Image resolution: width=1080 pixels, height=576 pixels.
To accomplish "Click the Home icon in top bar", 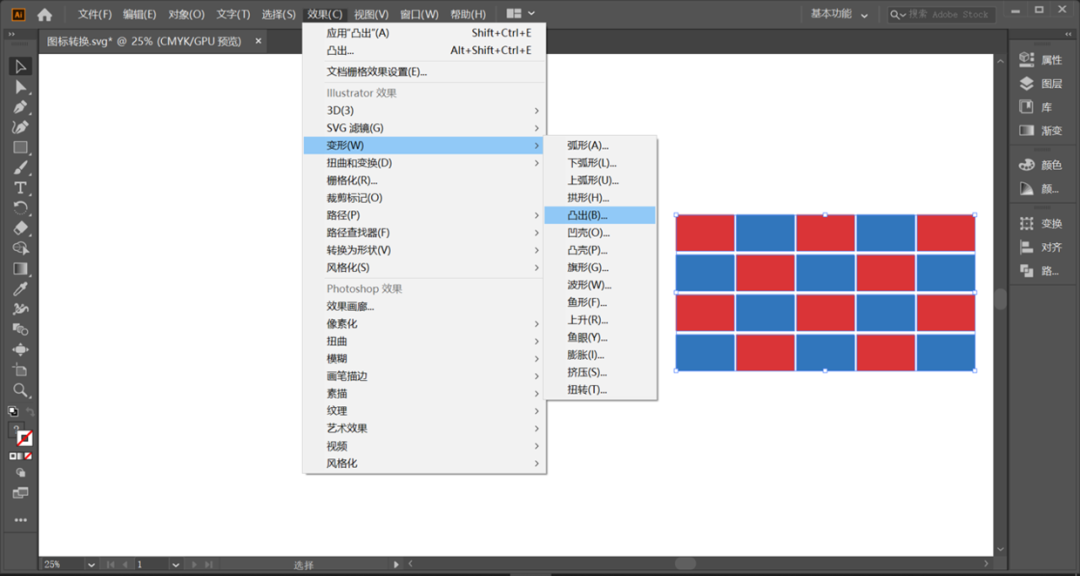I will click(45, 14).
